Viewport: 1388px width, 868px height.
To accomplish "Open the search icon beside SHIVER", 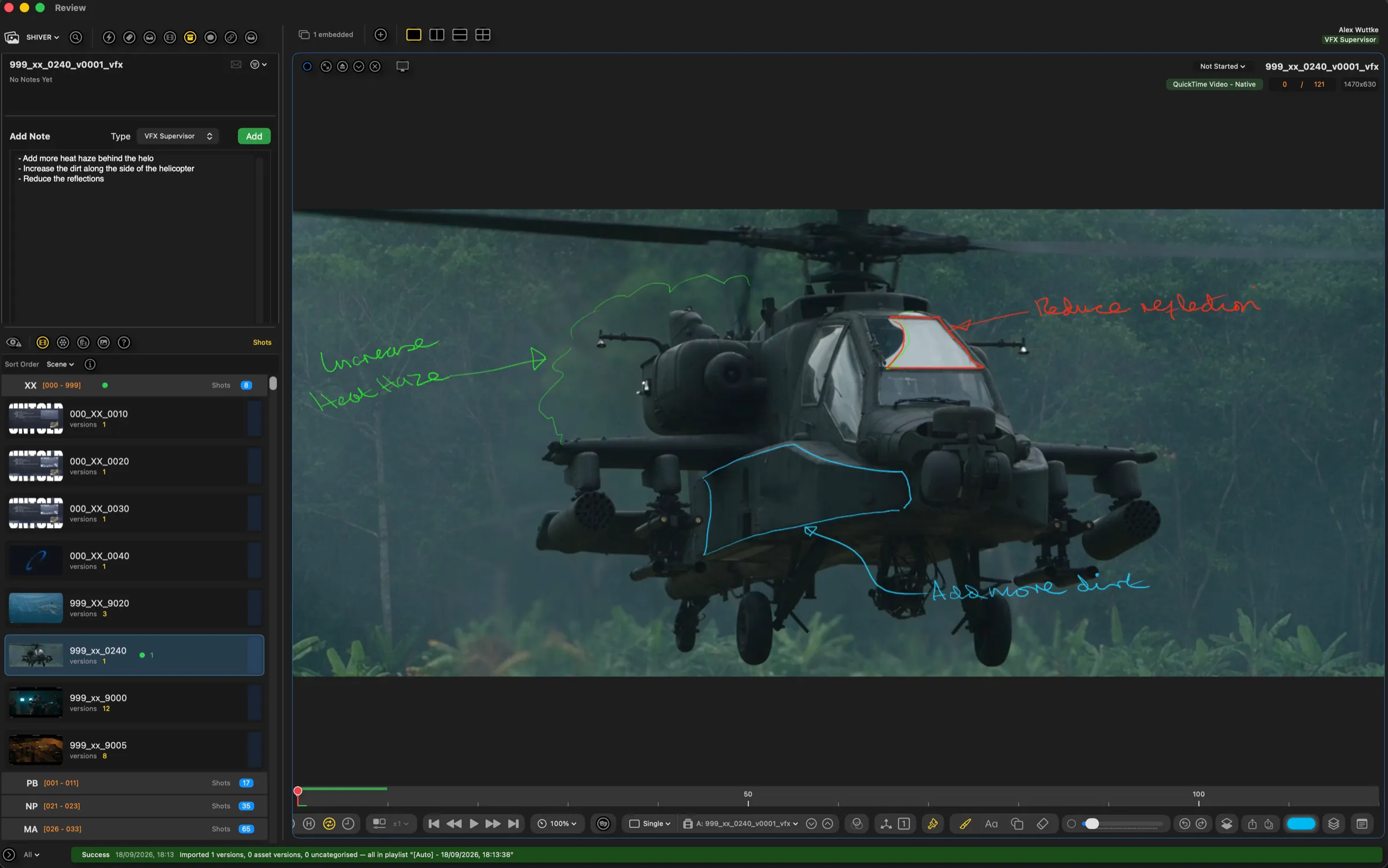I will click(76, 37).
